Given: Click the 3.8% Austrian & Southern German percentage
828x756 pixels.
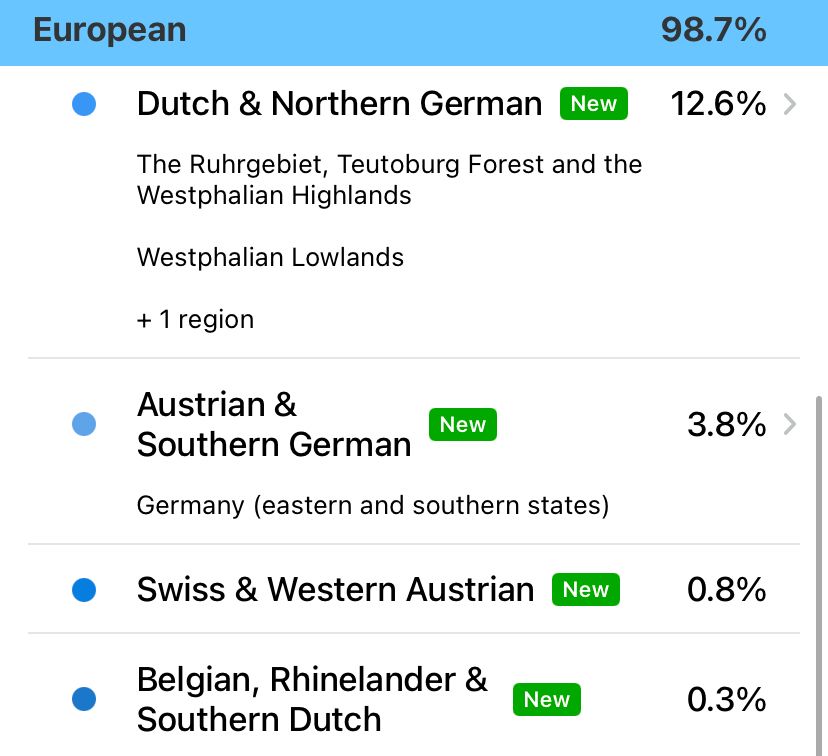Looking at the screenshot, I should (x=727, y=424).
